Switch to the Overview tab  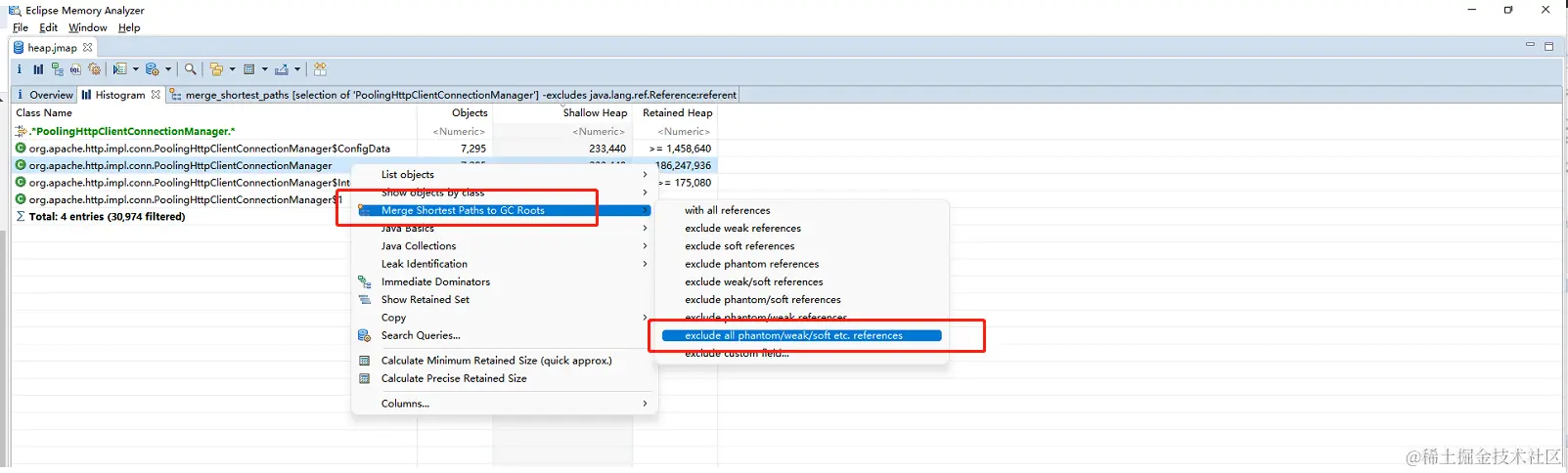(x=44, y=95)
